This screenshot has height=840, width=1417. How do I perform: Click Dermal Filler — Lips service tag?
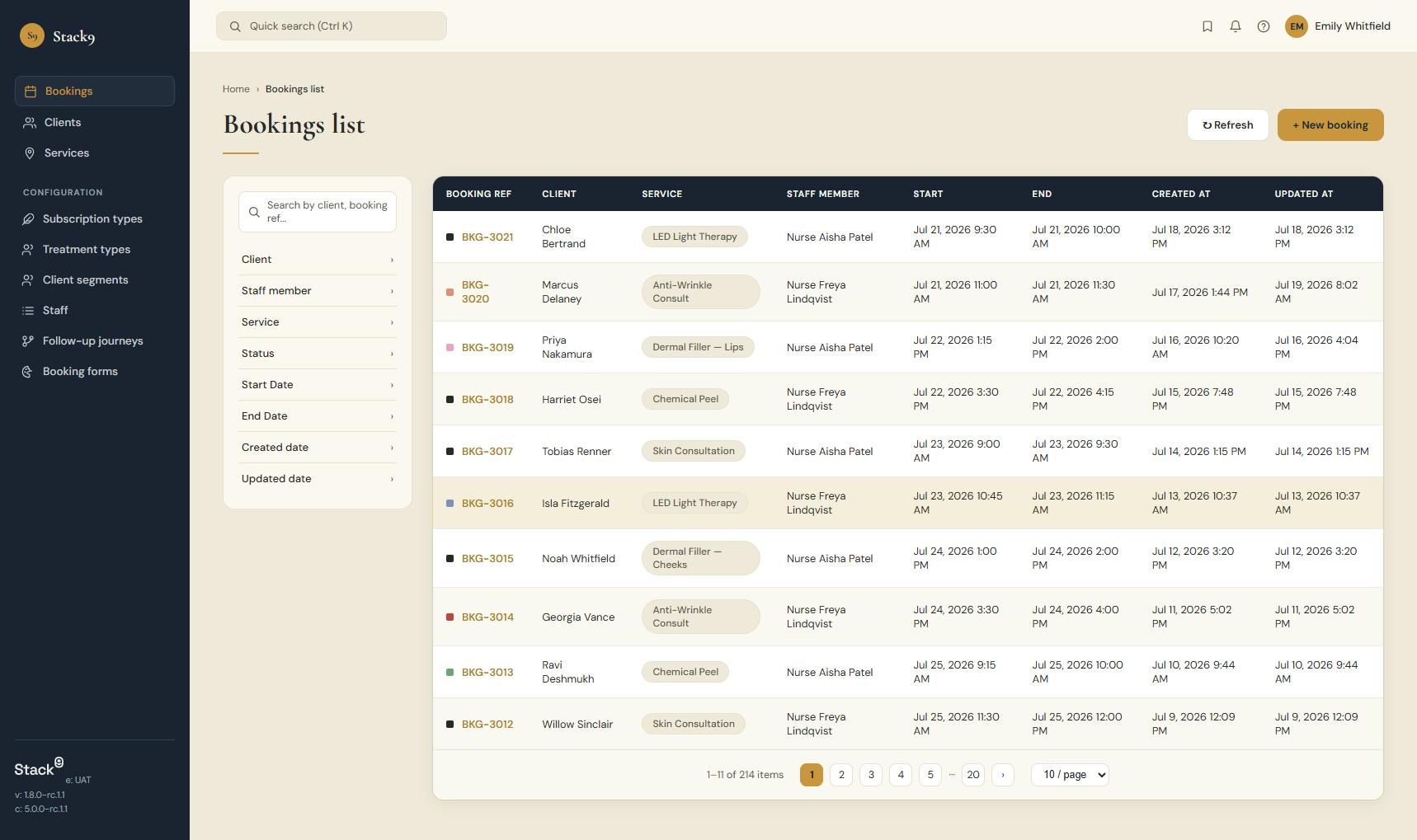click(698, 348)
